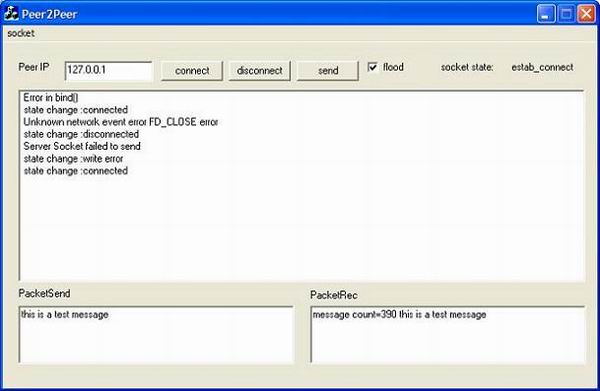600x391 pixels.
Task: Minimize the Peer2Peer window
Action: click(546, 14)
